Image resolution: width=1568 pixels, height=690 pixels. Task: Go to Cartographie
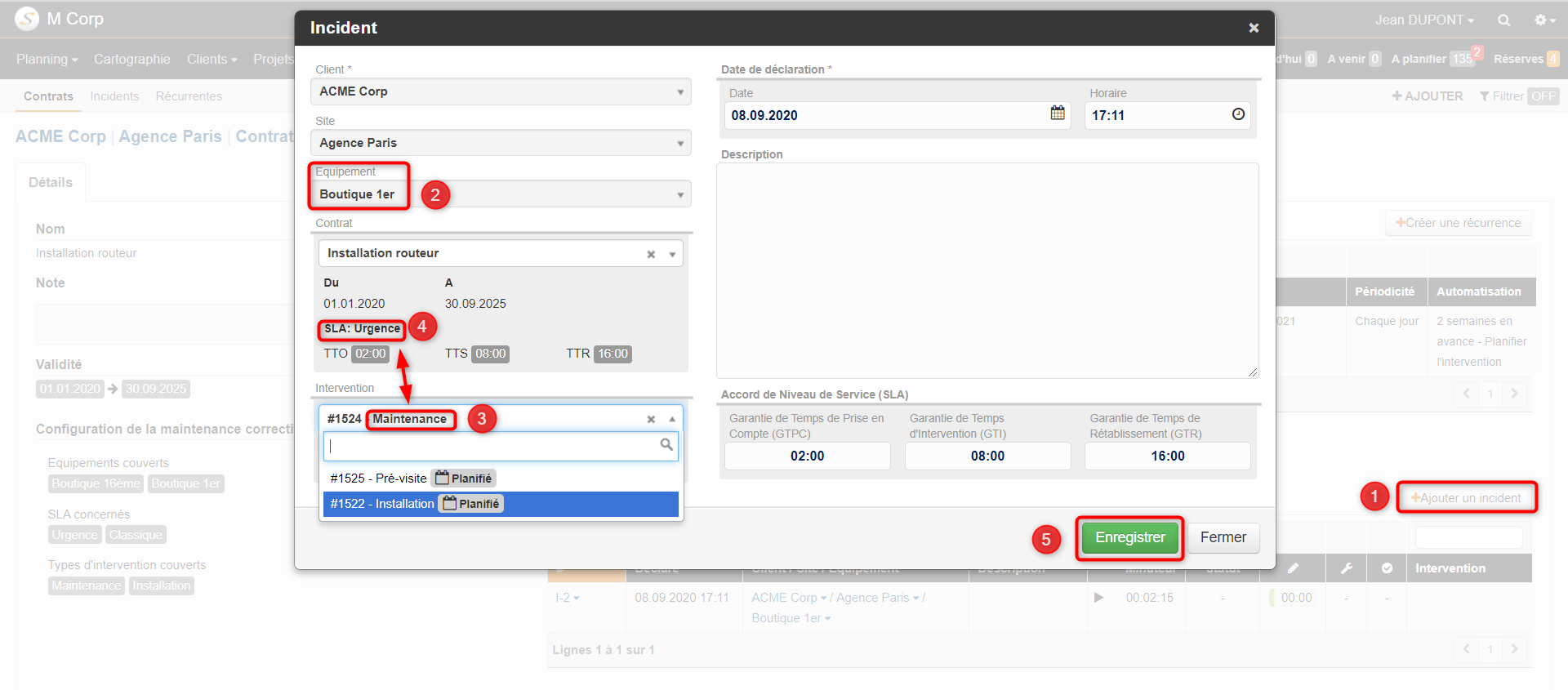click(132, 59)
